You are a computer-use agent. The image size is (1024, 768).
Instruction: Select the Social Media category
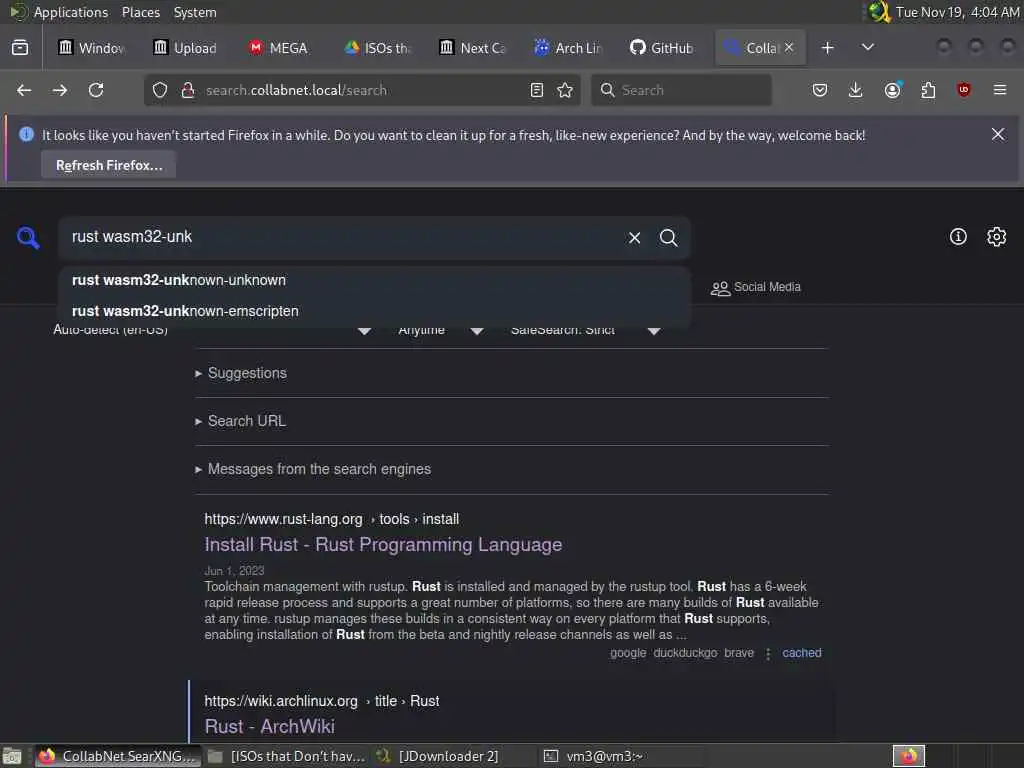[x=755, y=287]
